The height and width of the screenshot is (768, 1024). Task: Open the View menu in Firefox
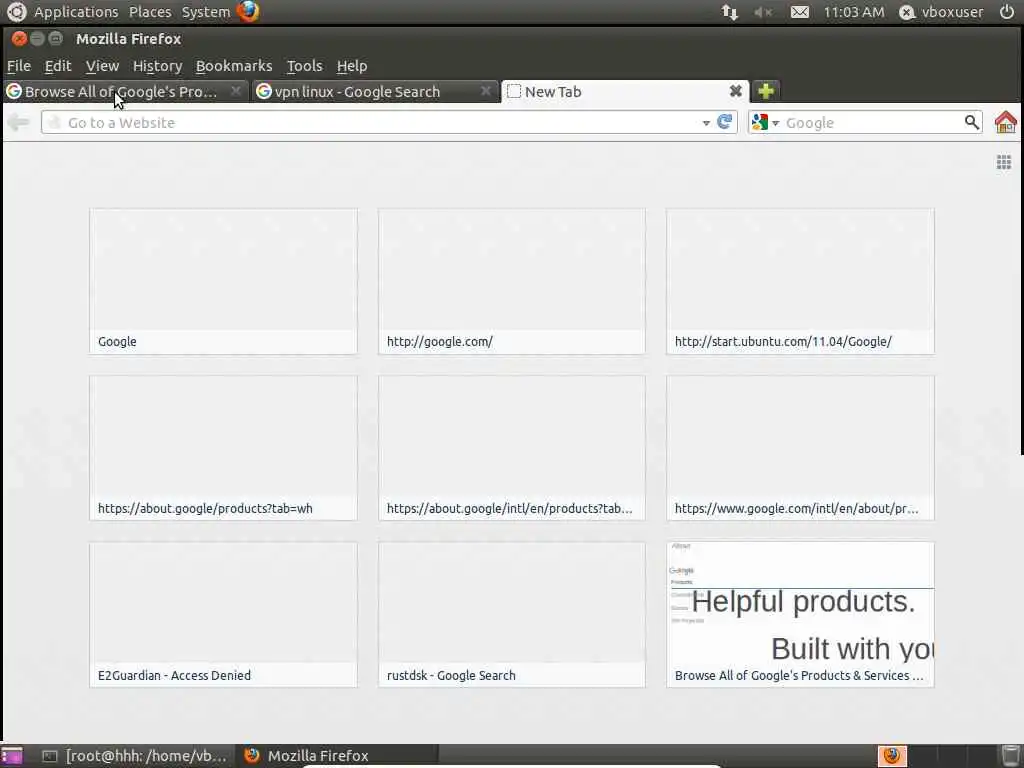(103, 66)
